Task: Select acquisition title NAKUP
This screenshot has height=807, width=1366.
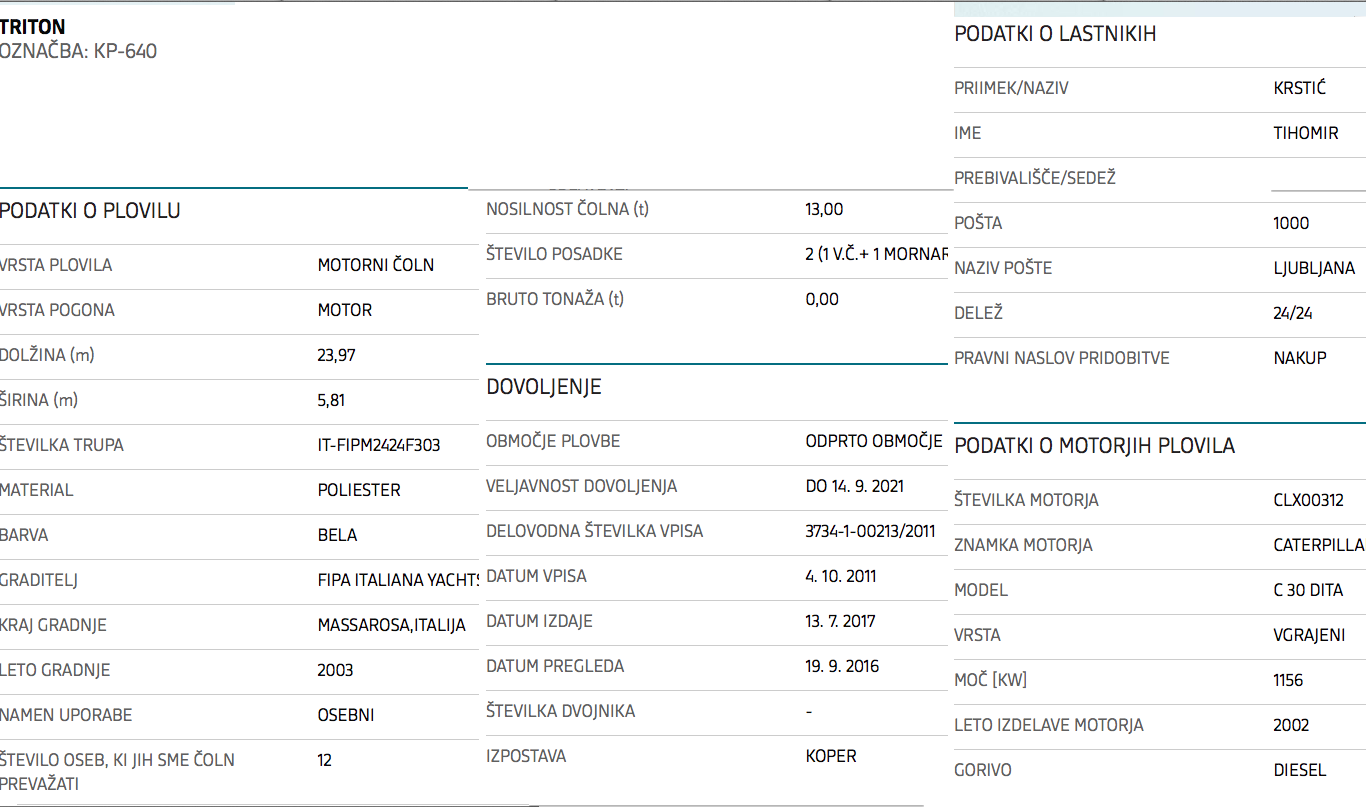Action: pos(1300,358)
